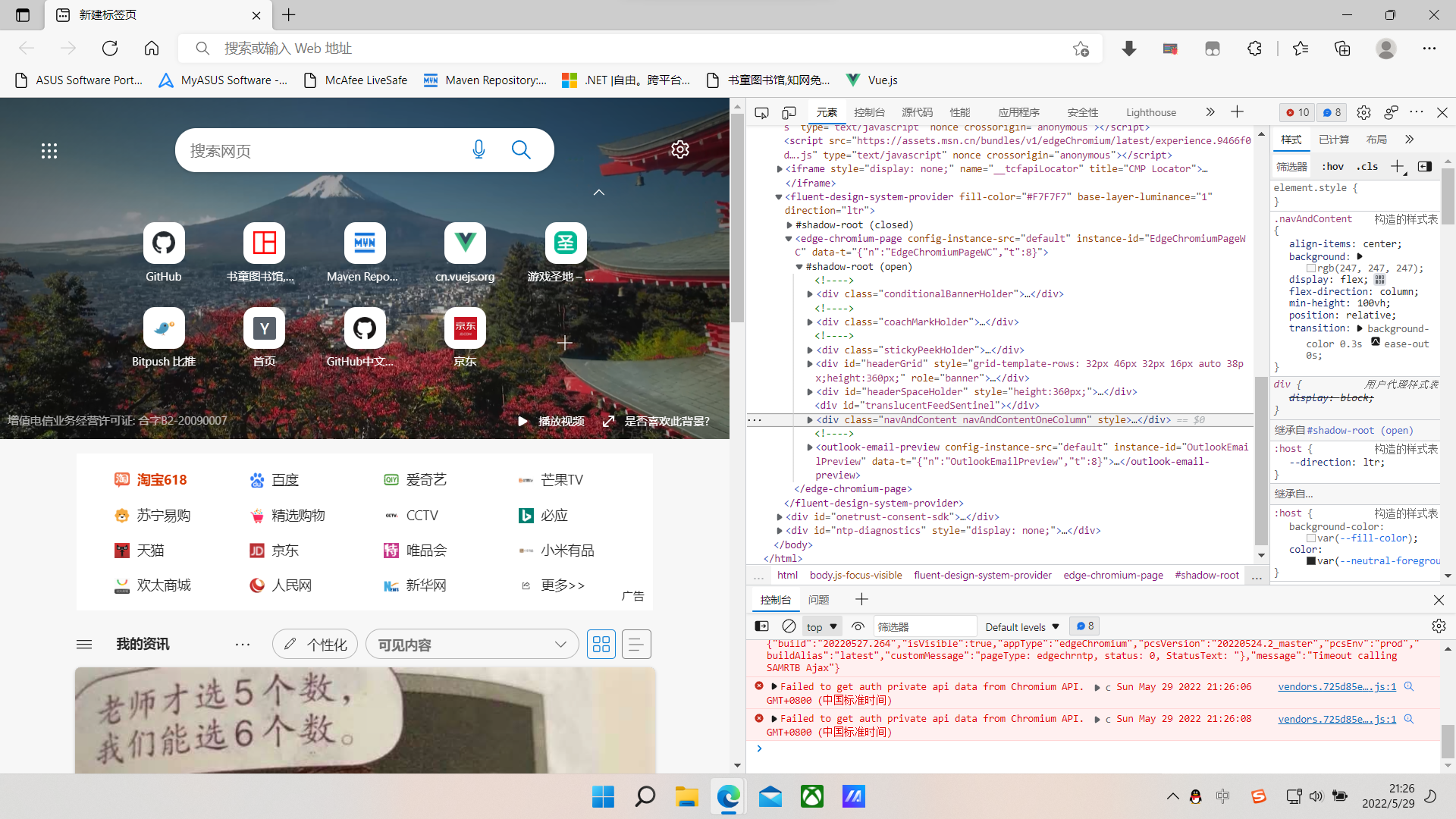
Task: Toggle the .cls class editor
Action: point(1367,167)
